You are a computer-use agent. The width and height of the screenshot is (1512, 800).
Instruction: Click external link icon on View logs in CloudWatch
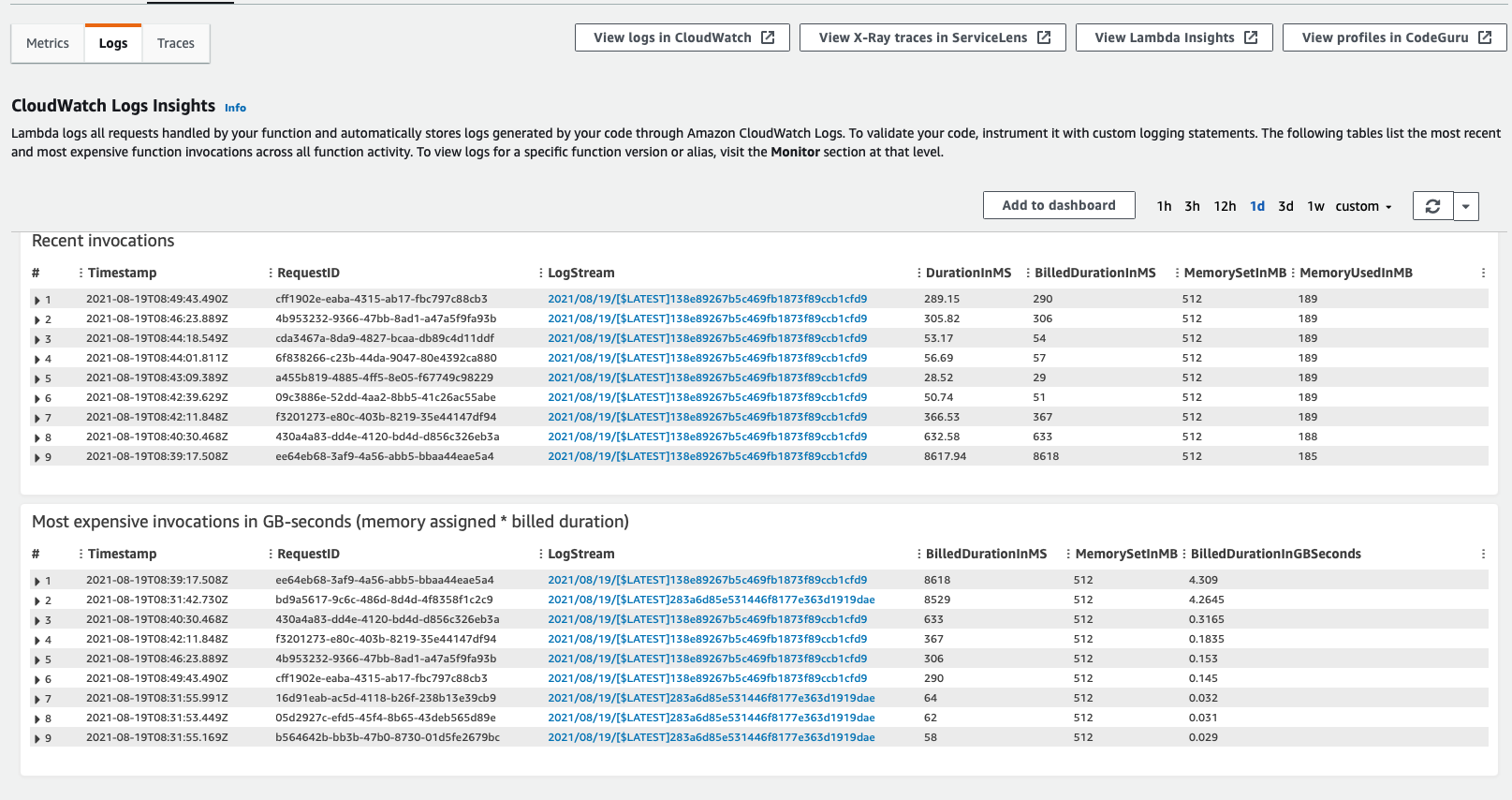768,37
